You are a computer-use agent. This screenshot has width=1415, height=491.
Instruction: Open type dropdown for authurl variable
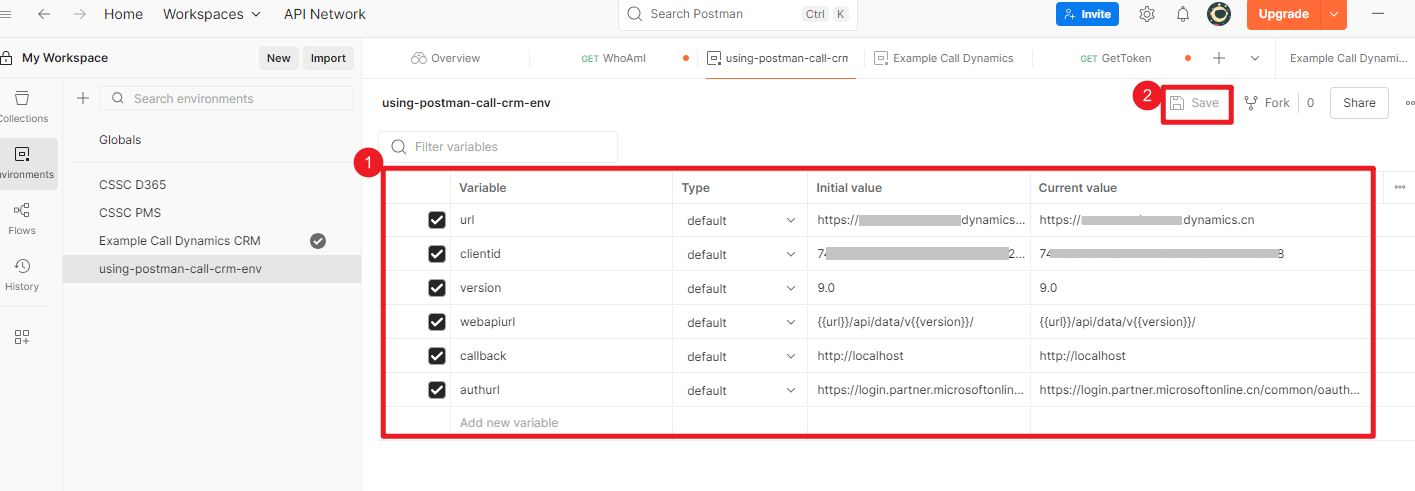(740, 390)
